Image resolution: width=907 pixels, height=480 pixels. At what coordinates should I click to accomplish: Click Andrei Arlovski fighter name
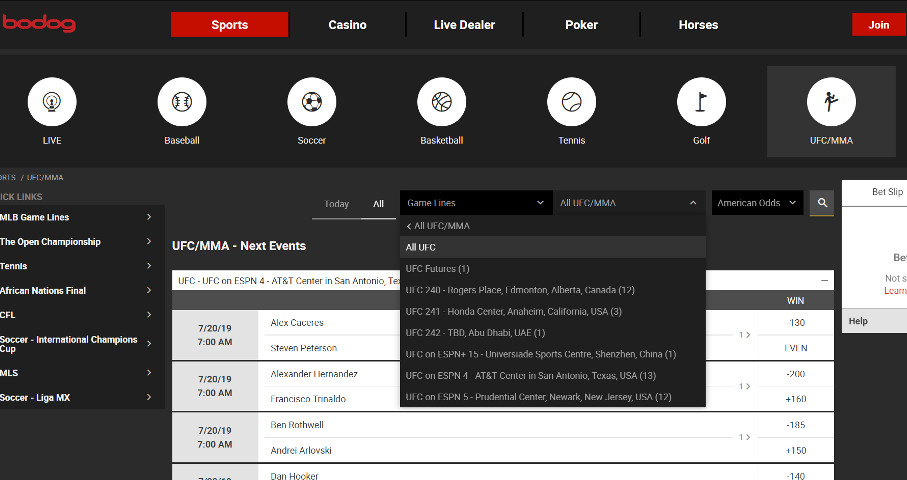click(301, 451)
